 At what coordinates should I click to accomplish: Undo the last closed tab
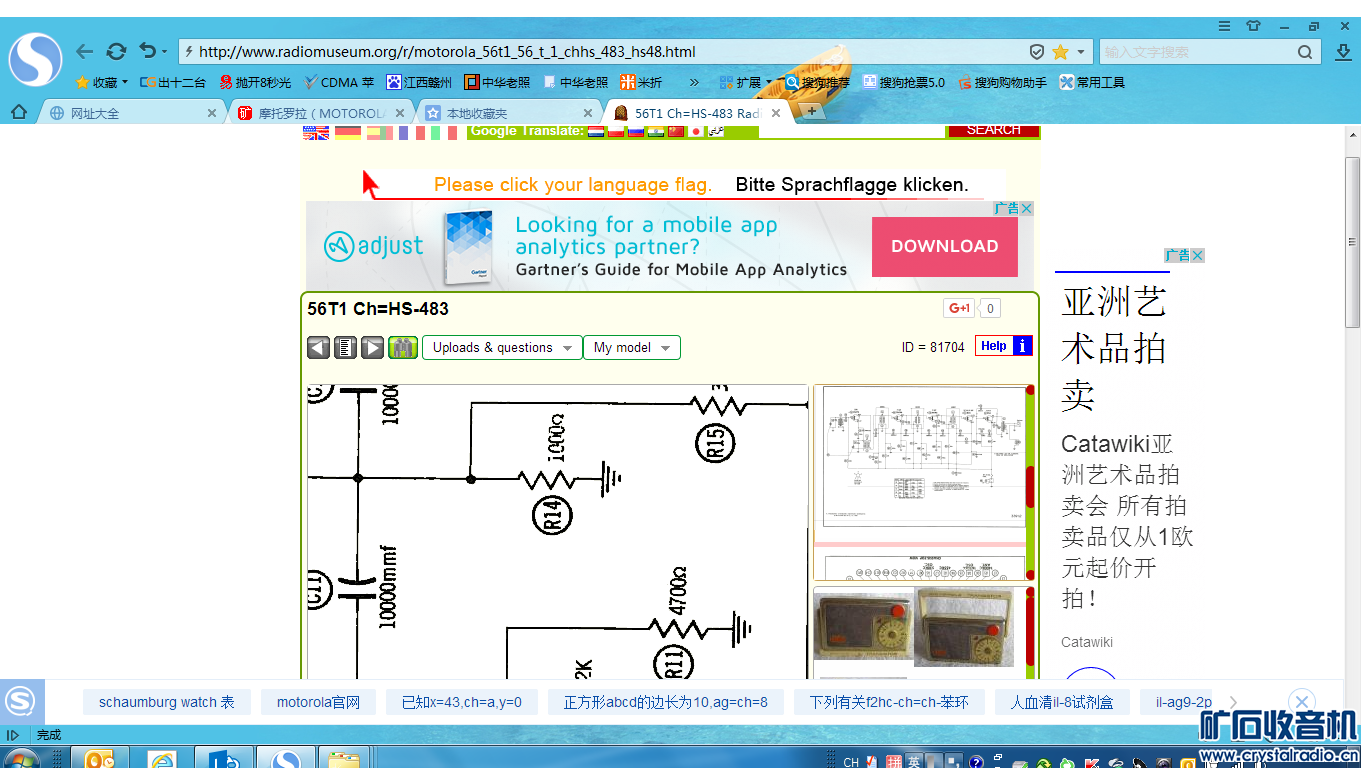tap(148, 51)
